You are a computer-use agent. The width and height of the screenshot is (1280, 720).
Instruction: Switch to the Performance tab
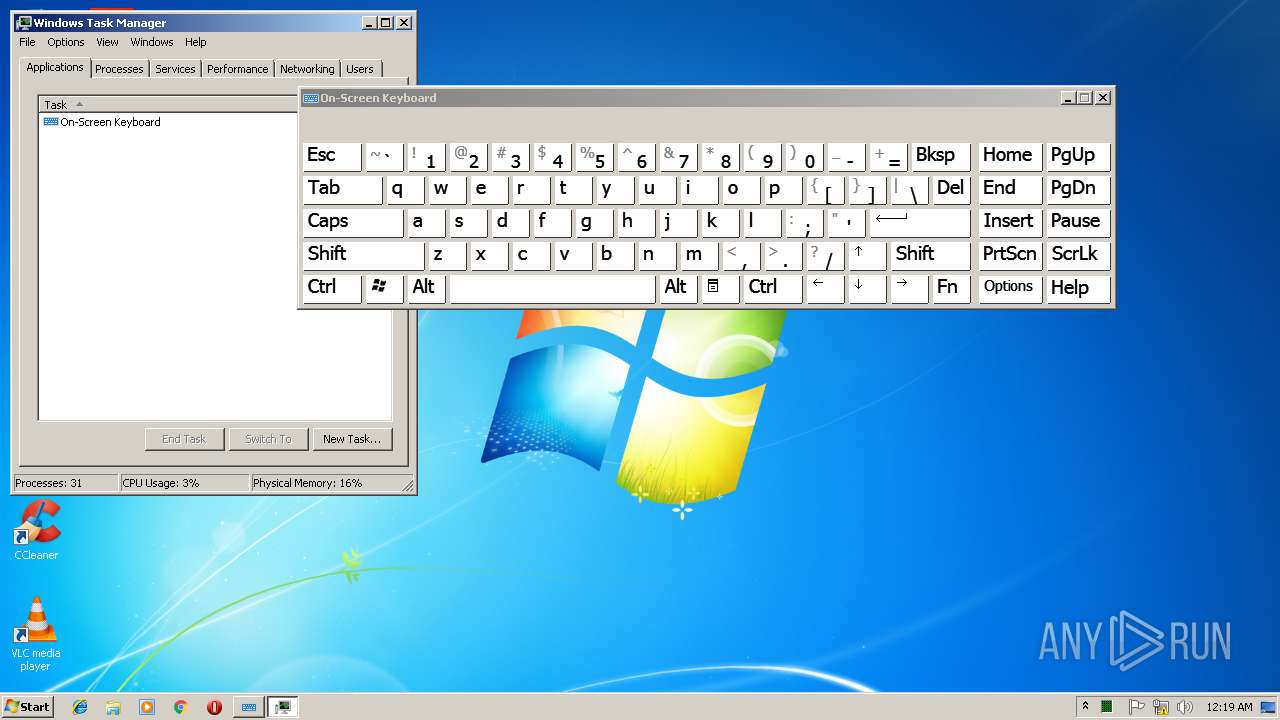(x=238, y=69)
